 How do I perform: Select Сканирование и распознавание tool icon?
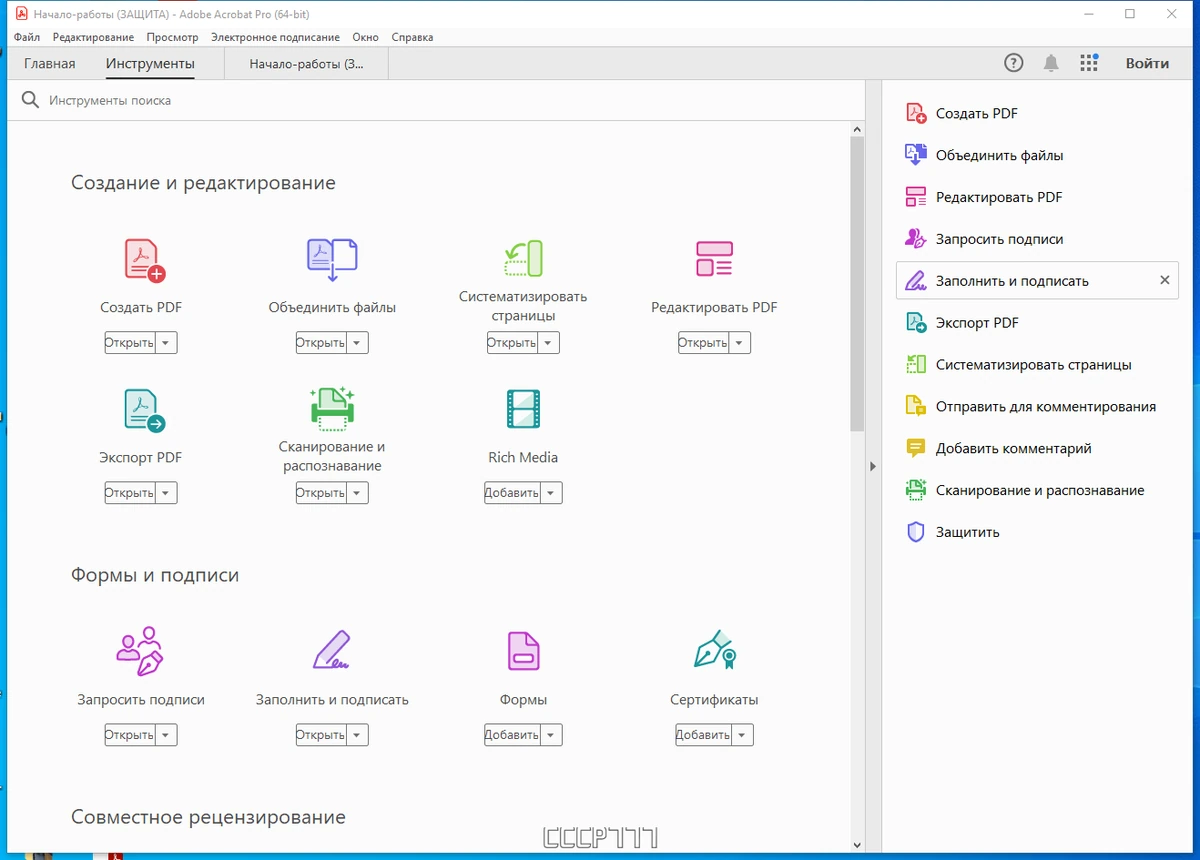332,408
